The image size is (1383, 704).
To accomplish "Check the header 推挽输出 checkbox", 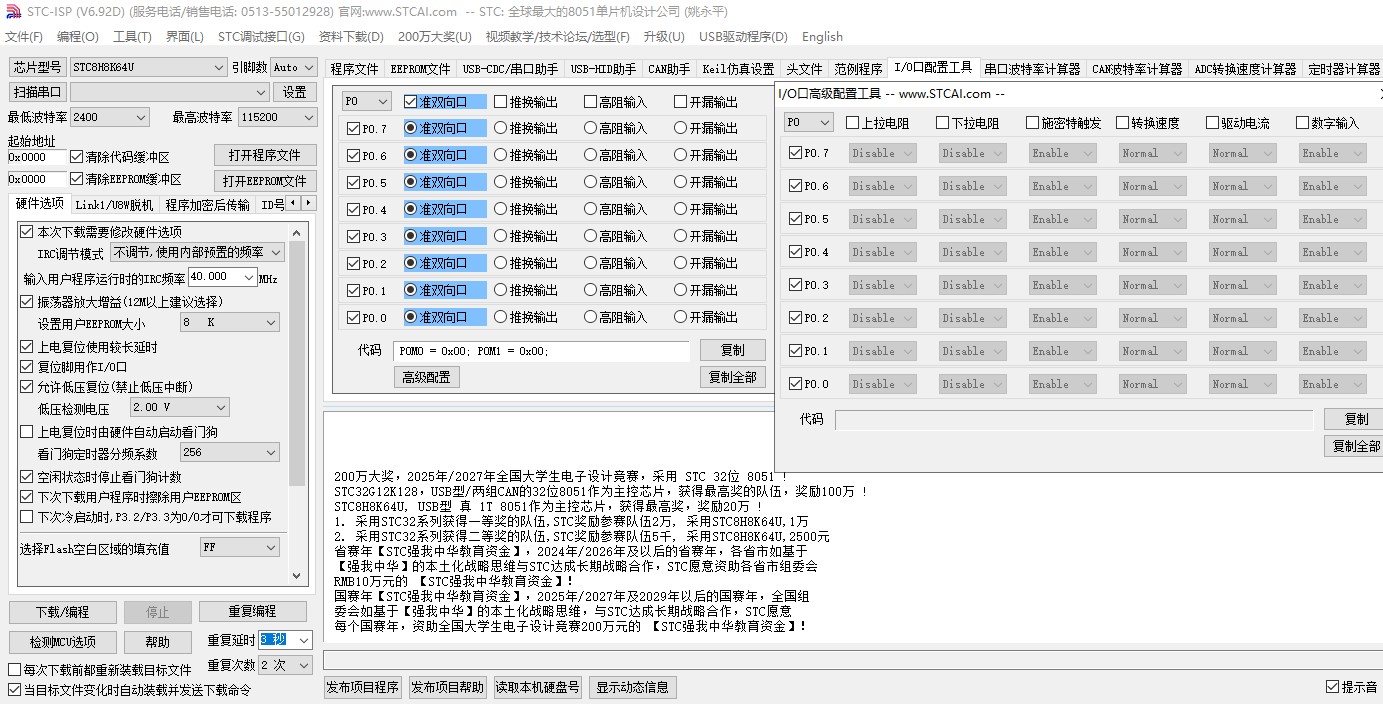I will click(x=526, y=102).
